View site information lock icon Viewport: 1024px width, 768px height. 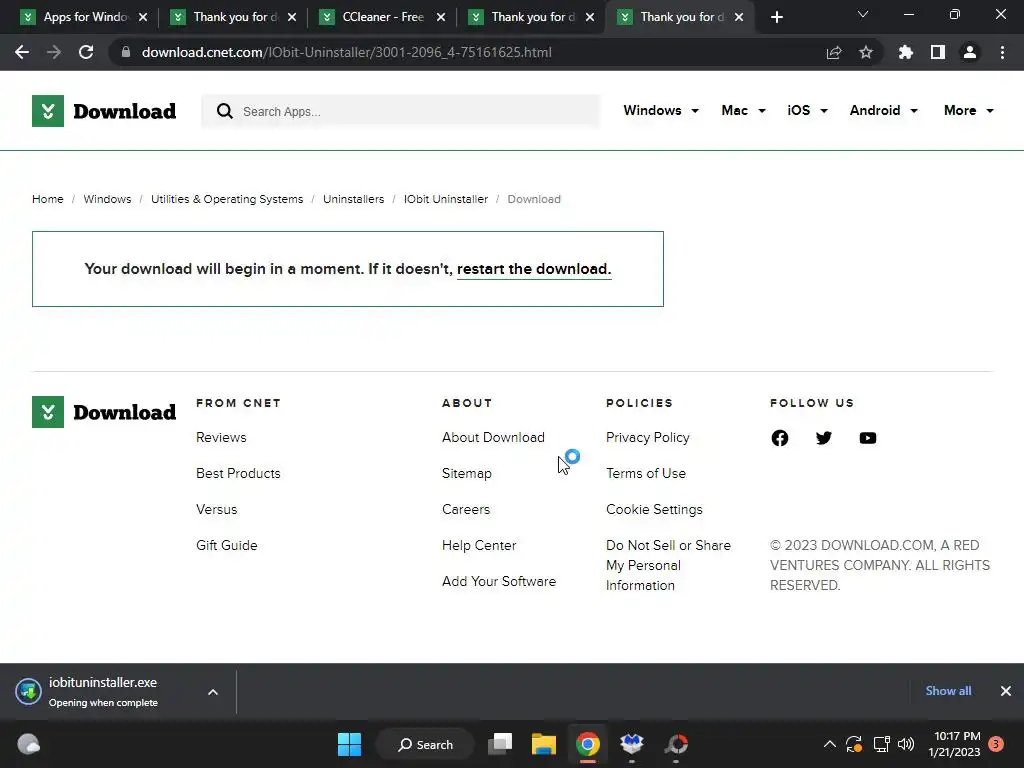tap(126, 52)
